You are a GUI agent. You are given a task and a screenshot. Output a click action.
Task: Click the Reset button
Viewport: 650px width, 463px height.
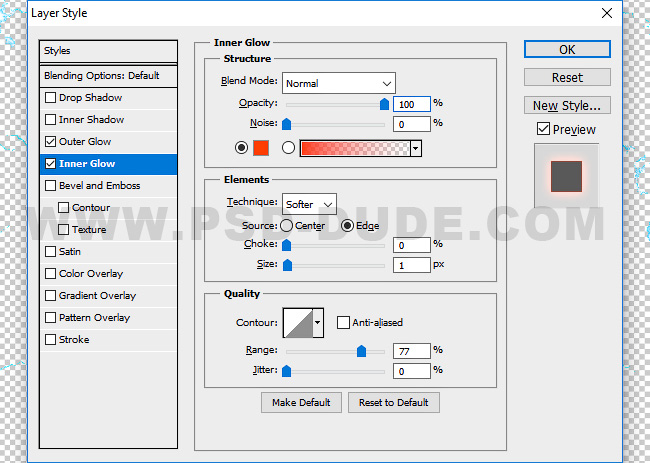click(x=567, y=78)
